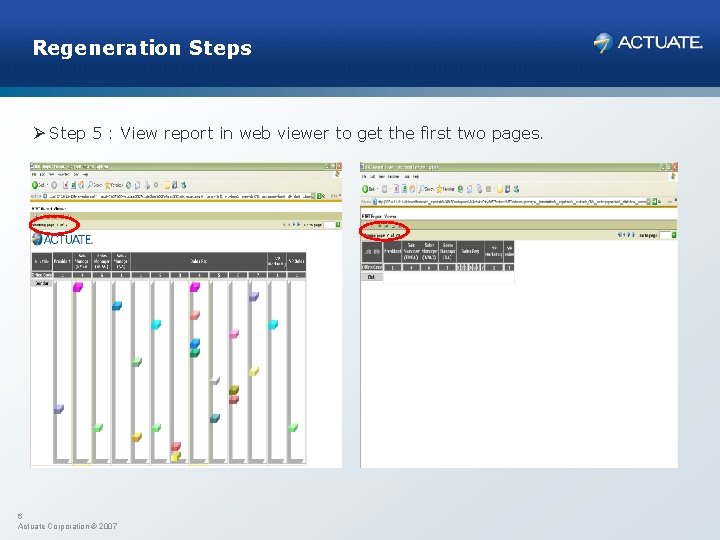This screenshot has height=540, width=720.
Task: Click the Go to page field in right viewer
Action: coord(665,235)
